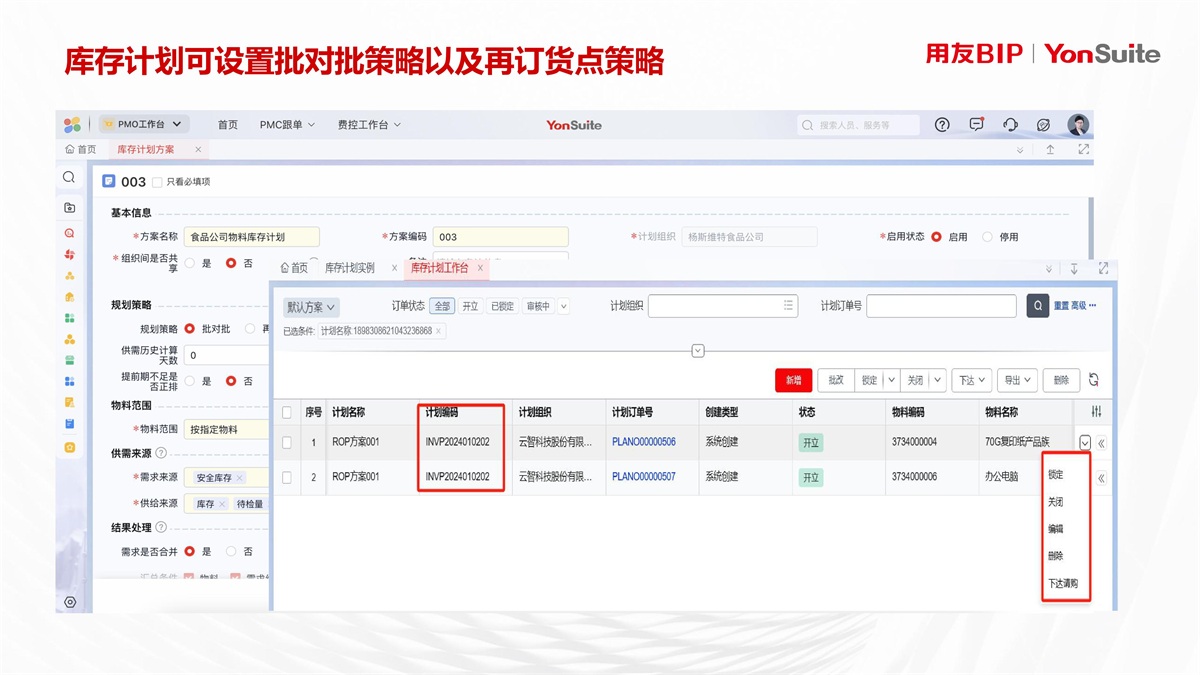
Task: Open the message notifications icon
Action: click(x=976, y=125)
